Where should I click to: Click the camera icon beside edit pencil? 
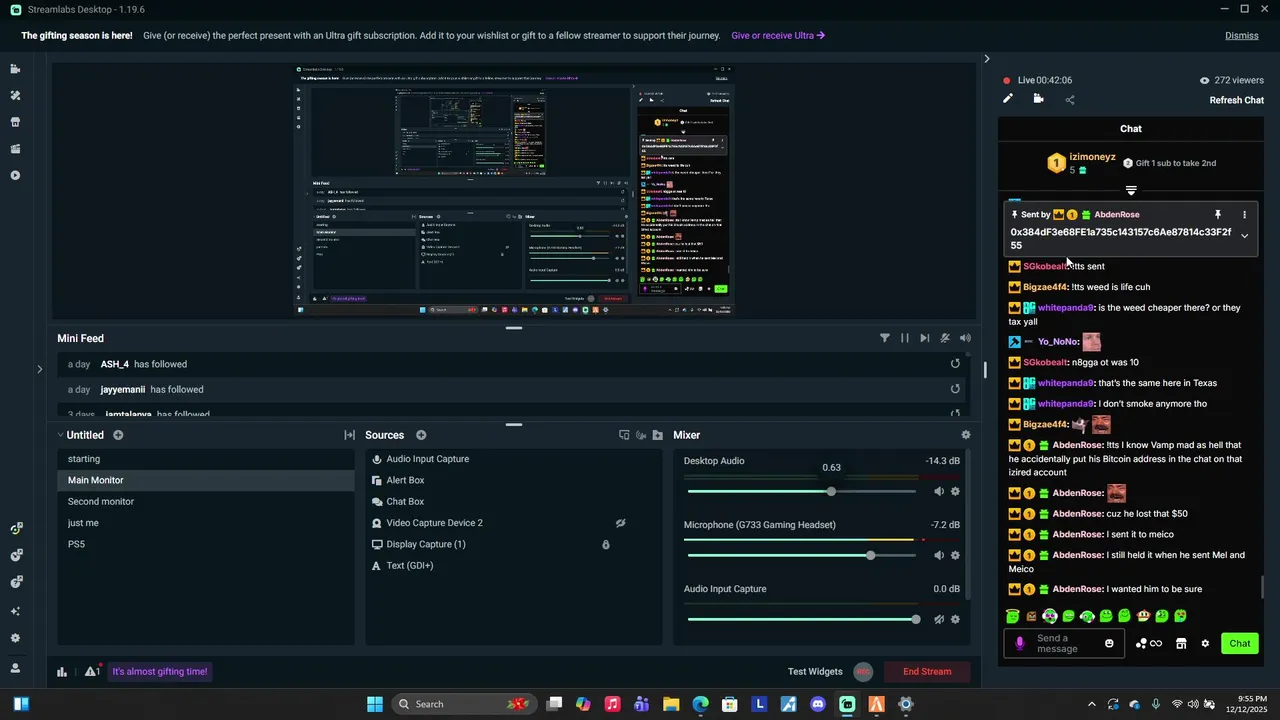[1038, 99]
